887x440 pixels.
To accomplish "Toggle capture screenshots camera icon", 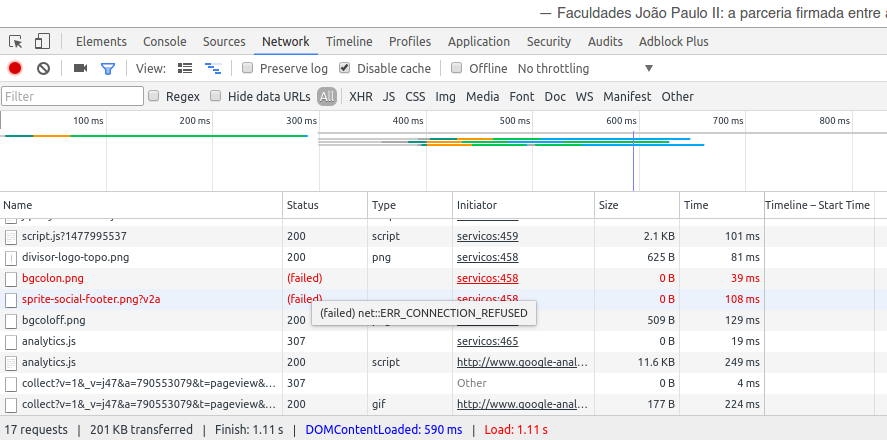I will 80,68.
